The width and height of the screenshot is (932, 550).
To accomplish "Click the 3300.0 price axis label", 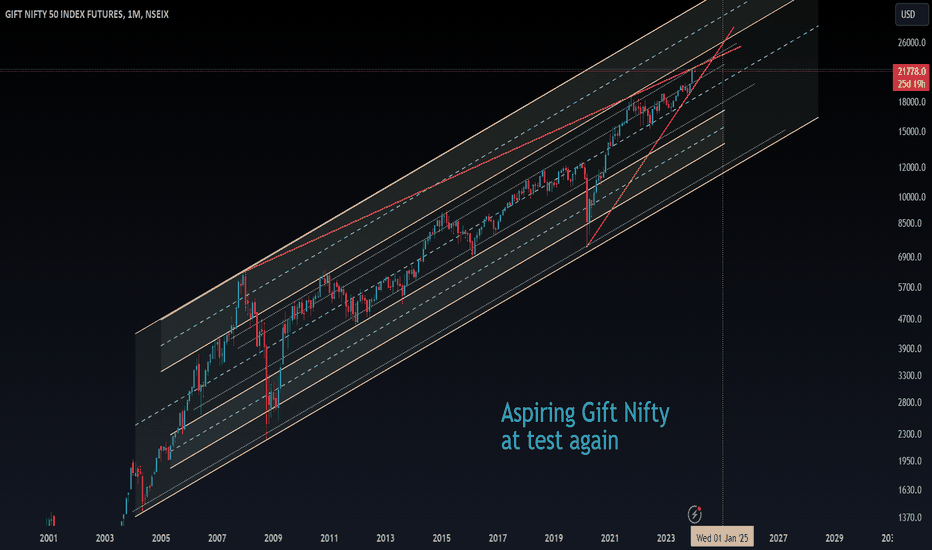I will click(x=912, y=376).
